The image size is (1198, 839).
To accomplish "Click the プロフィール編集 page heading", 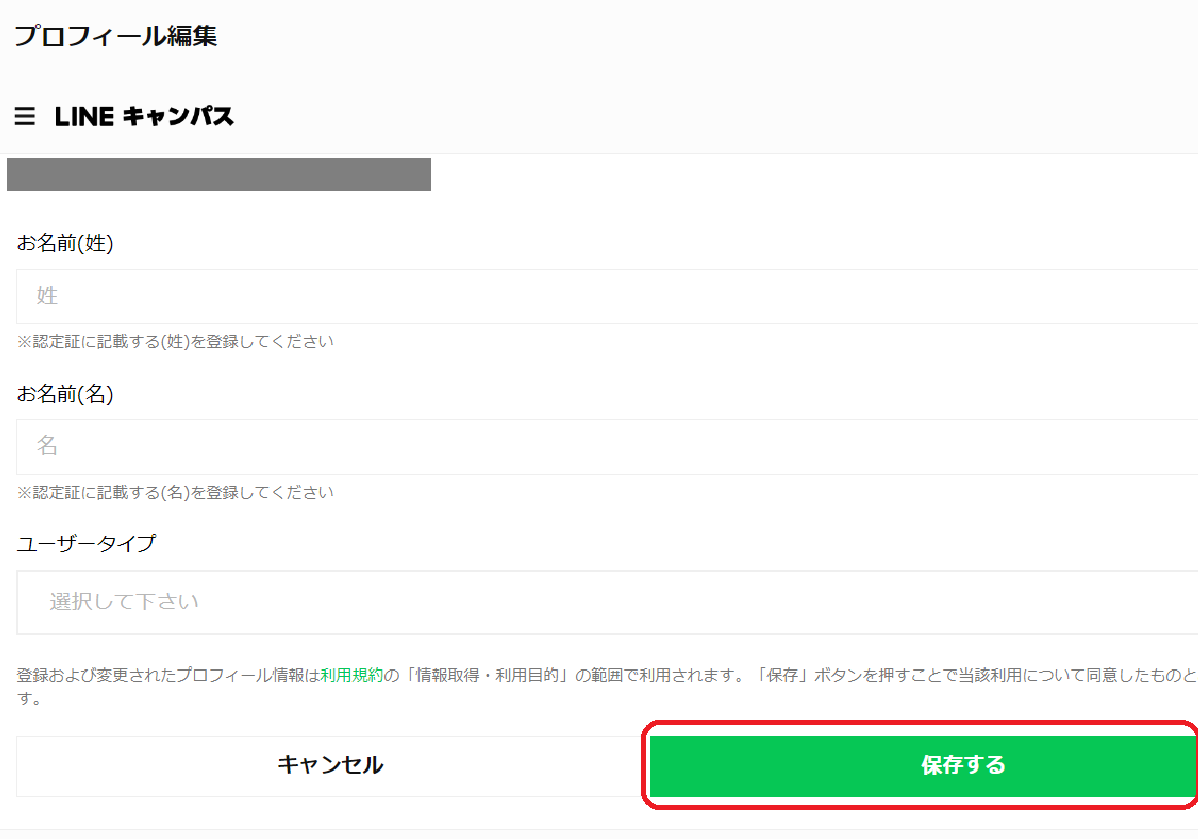I will tap(116, 36).
